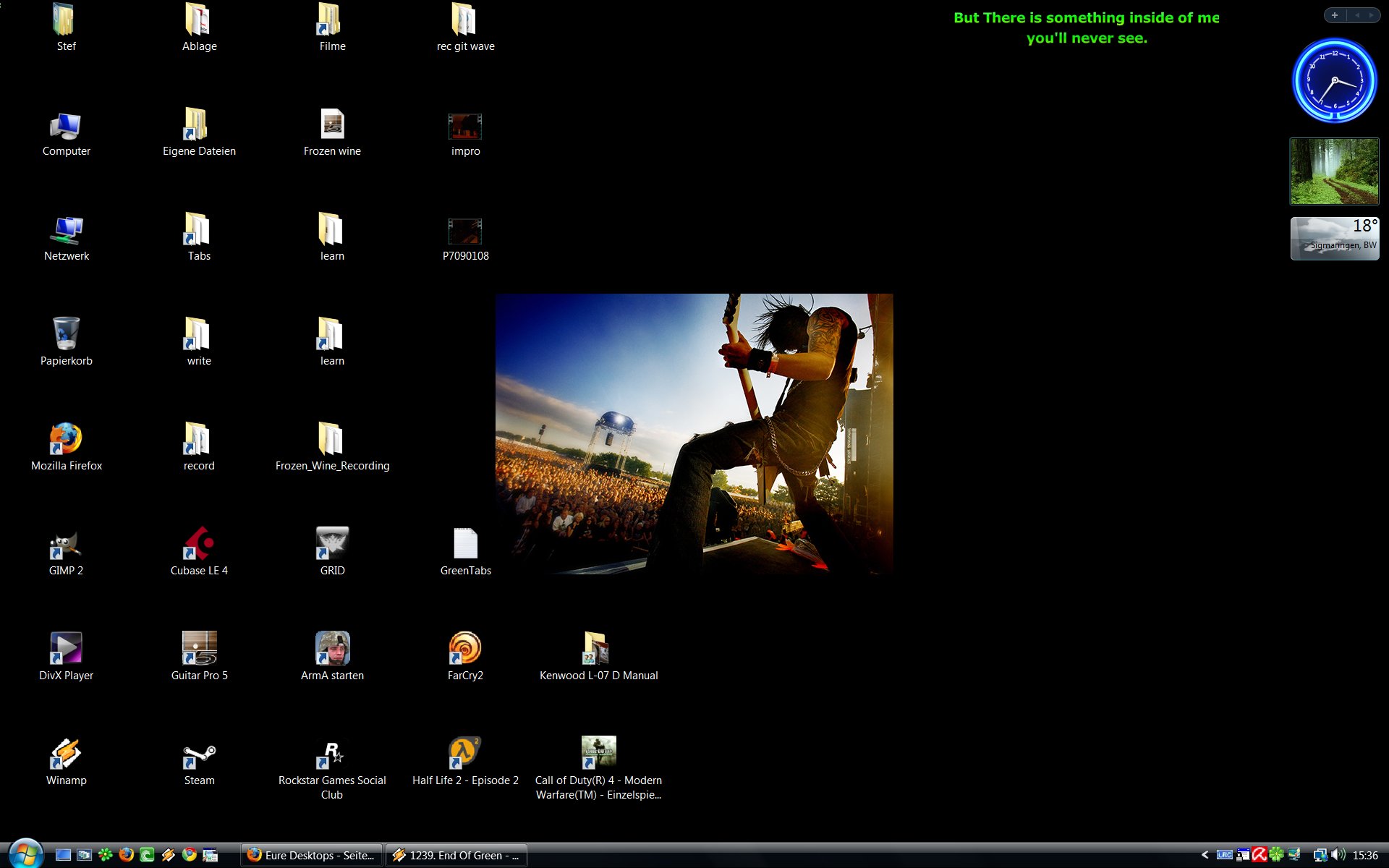Screen dimensions: 1389x868
Task: Launch Google Chrome from quick launch
Action: pos(189,855)
